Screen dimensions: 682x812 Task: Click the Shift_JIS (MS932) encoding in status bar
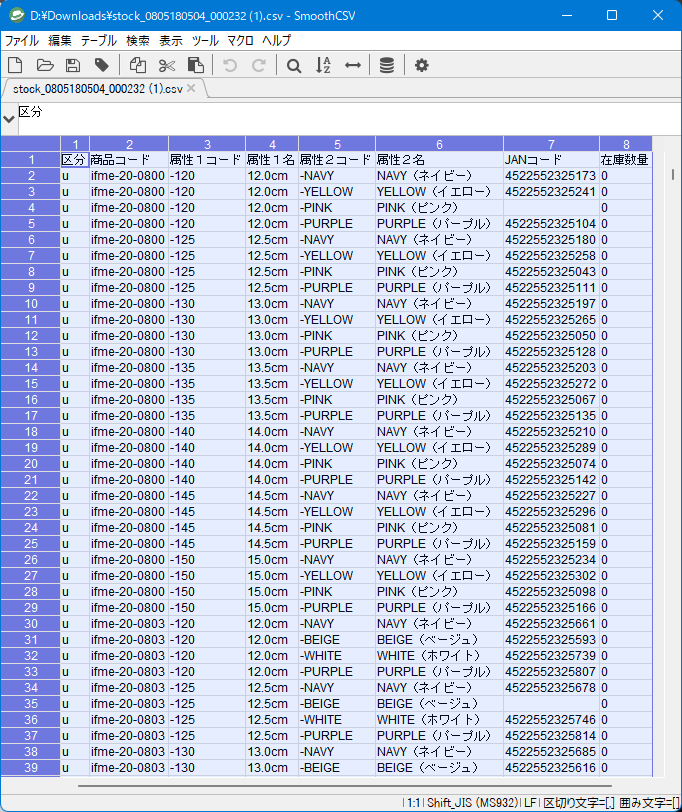click(469, 802)
